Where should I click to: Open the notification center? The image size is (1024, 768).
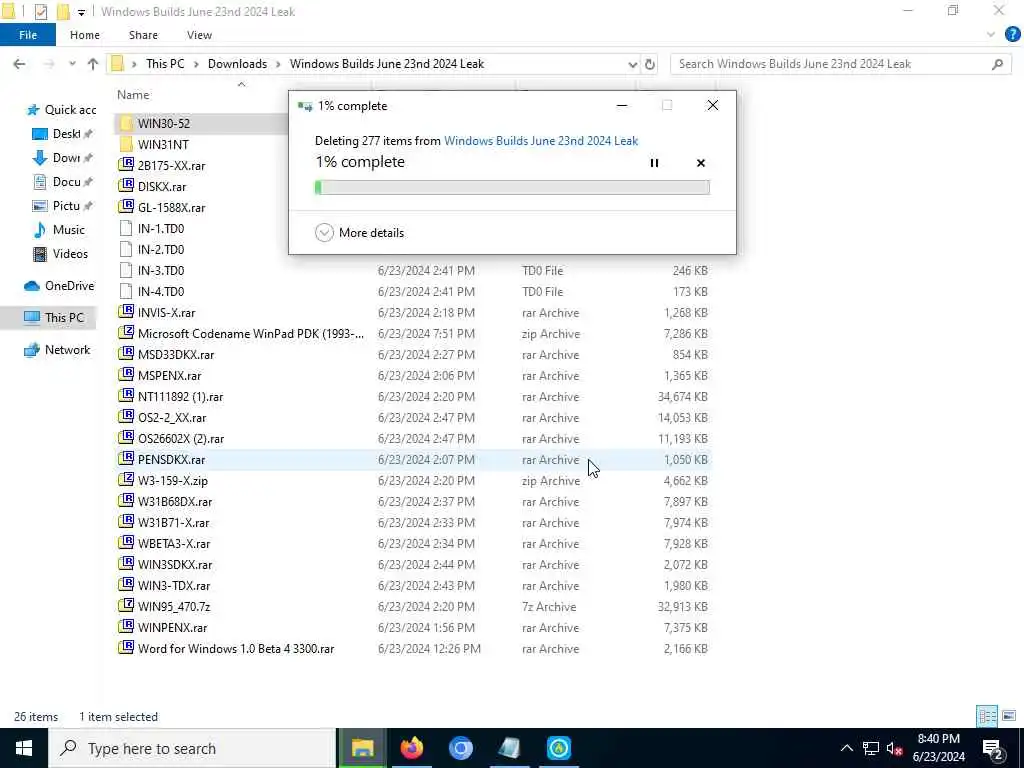click(993, 748)
